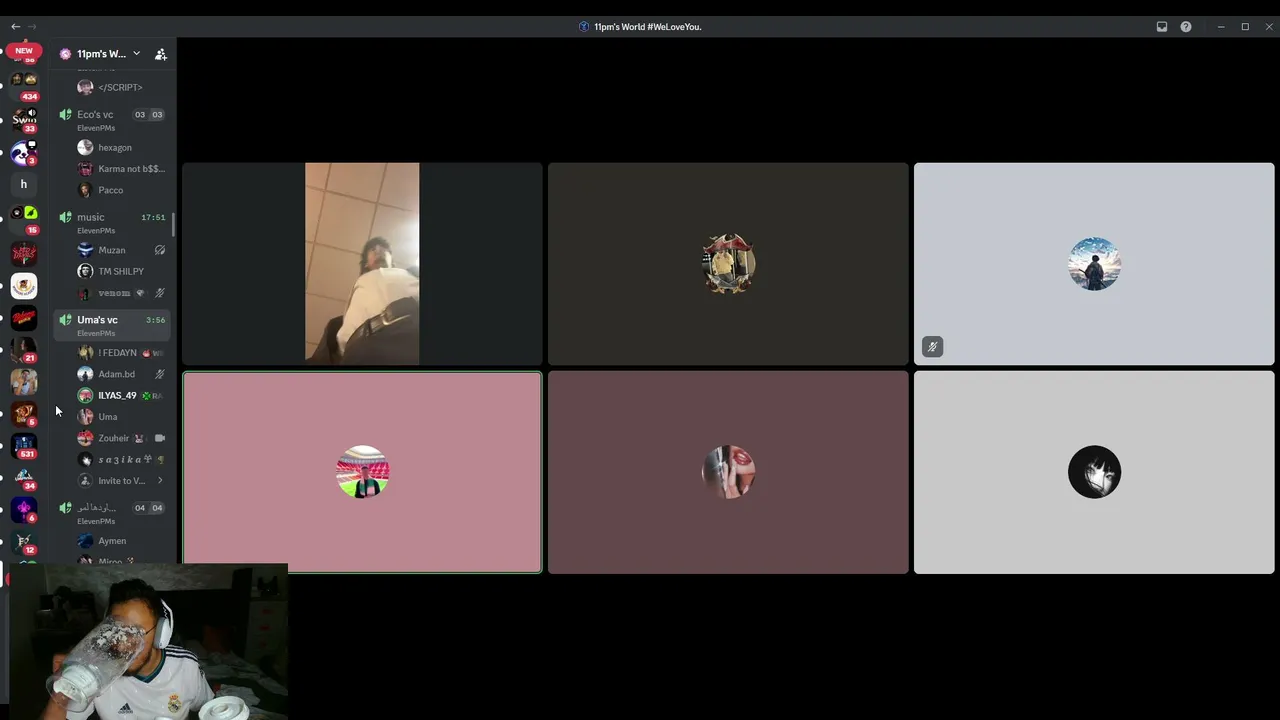1280x720 pixels.
Task: Click the NEW unread indicator pill
Action: pos(24,50)
